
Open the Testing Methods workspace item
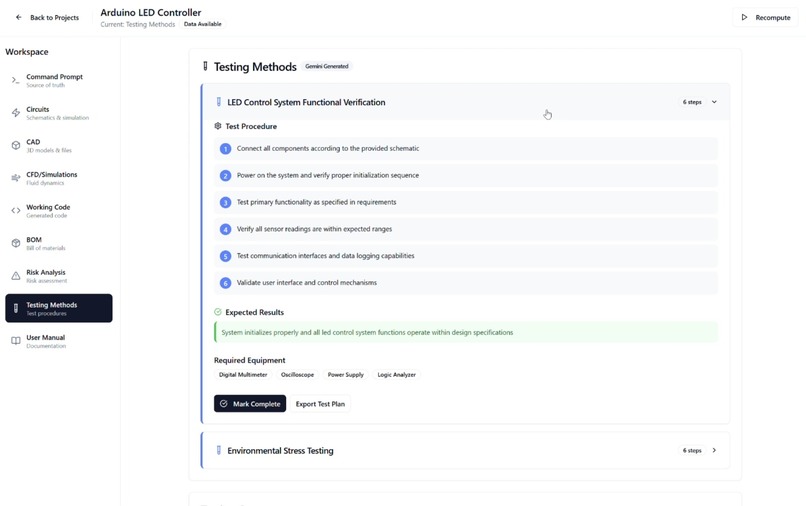point(59,308)
